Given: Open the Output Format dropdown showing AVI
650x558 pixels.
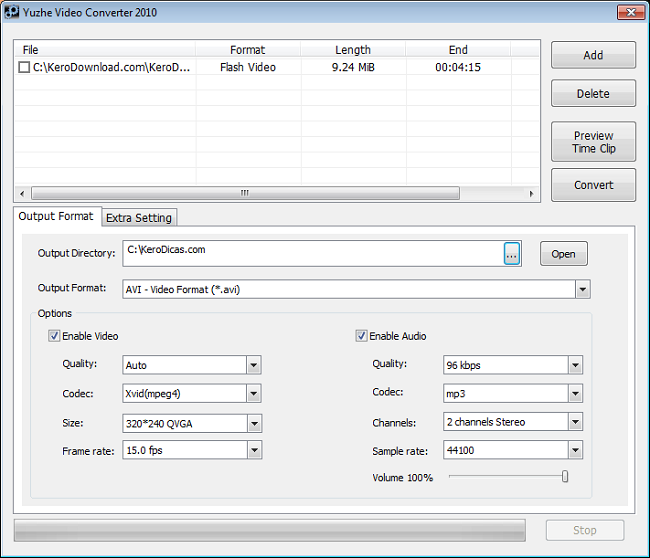Looking at the screenshot, I should 583,289.
